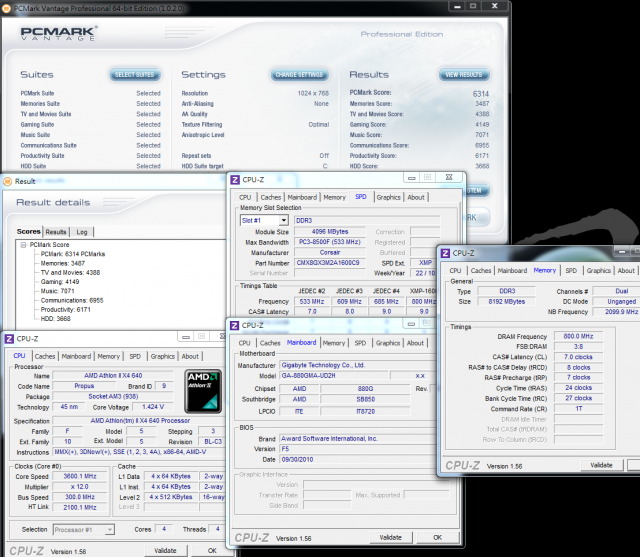Open Memory tab in CPU-Z CPU window
The width and height of the screenshot is (640, 557).
click(x=109, y=356)
